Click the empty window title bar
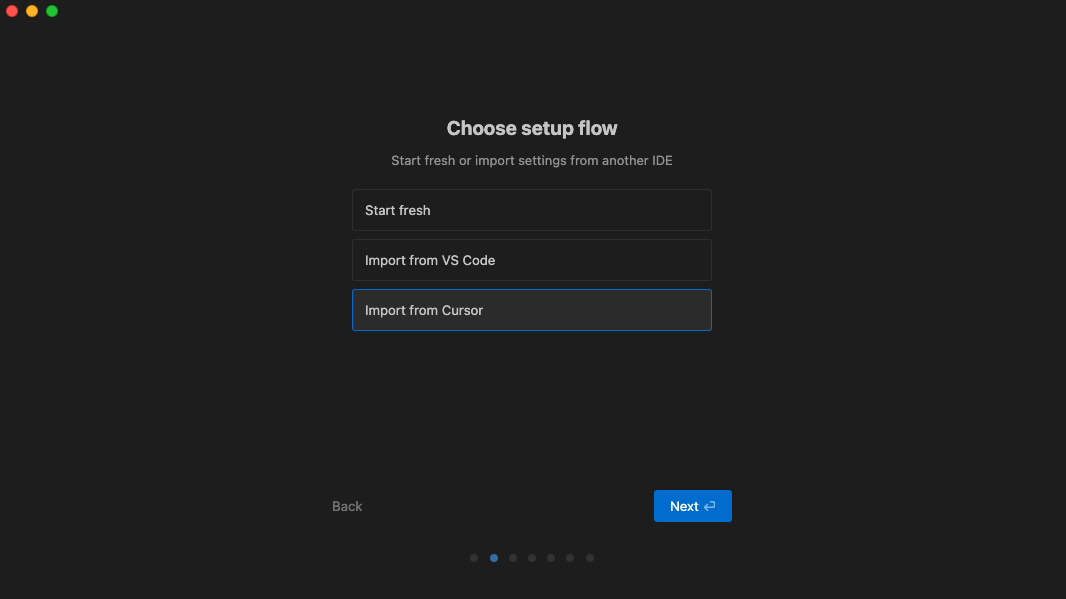 pos(532,11)
